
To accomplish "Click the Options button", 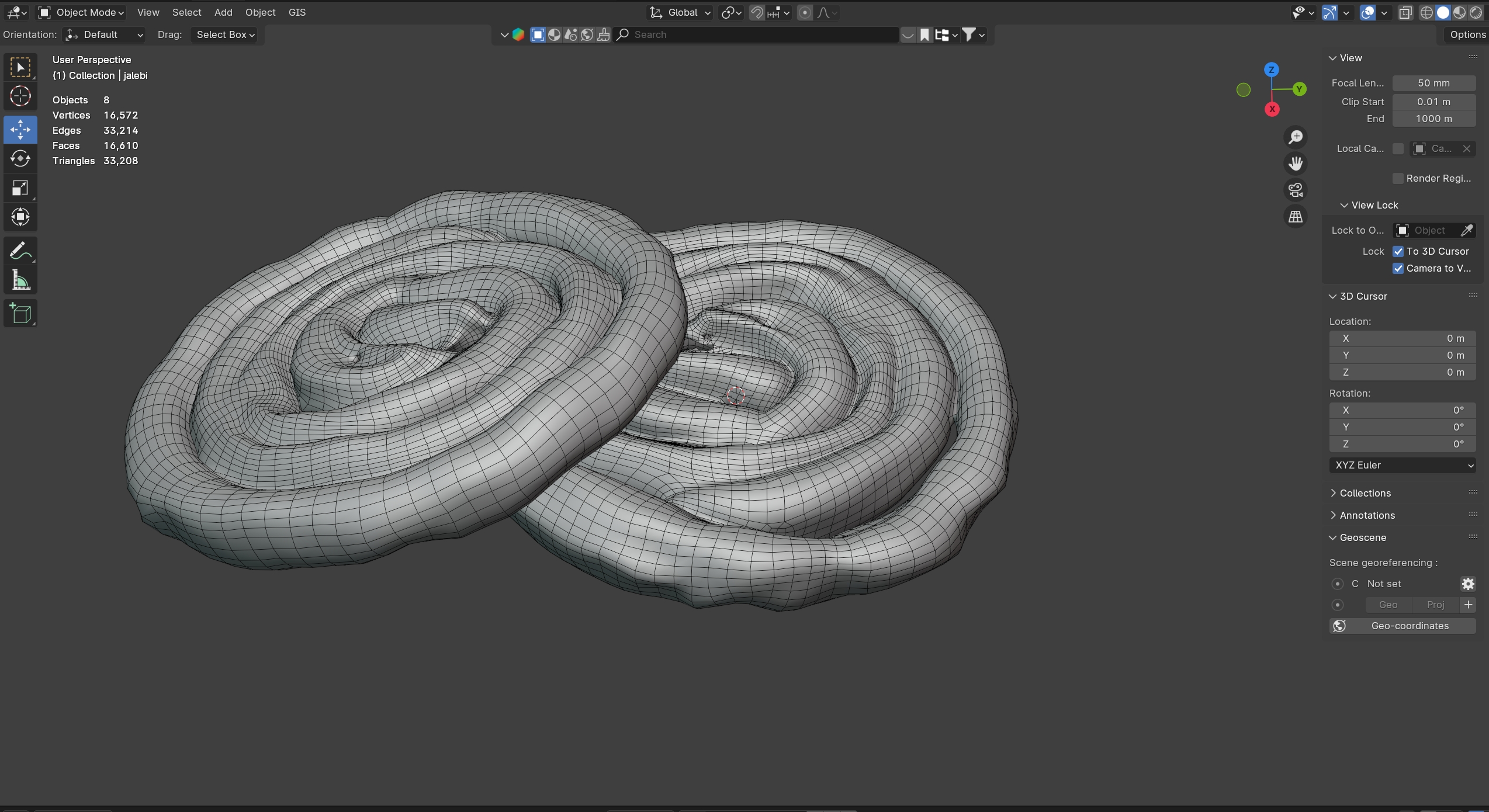I will (x=1467, y=34).
